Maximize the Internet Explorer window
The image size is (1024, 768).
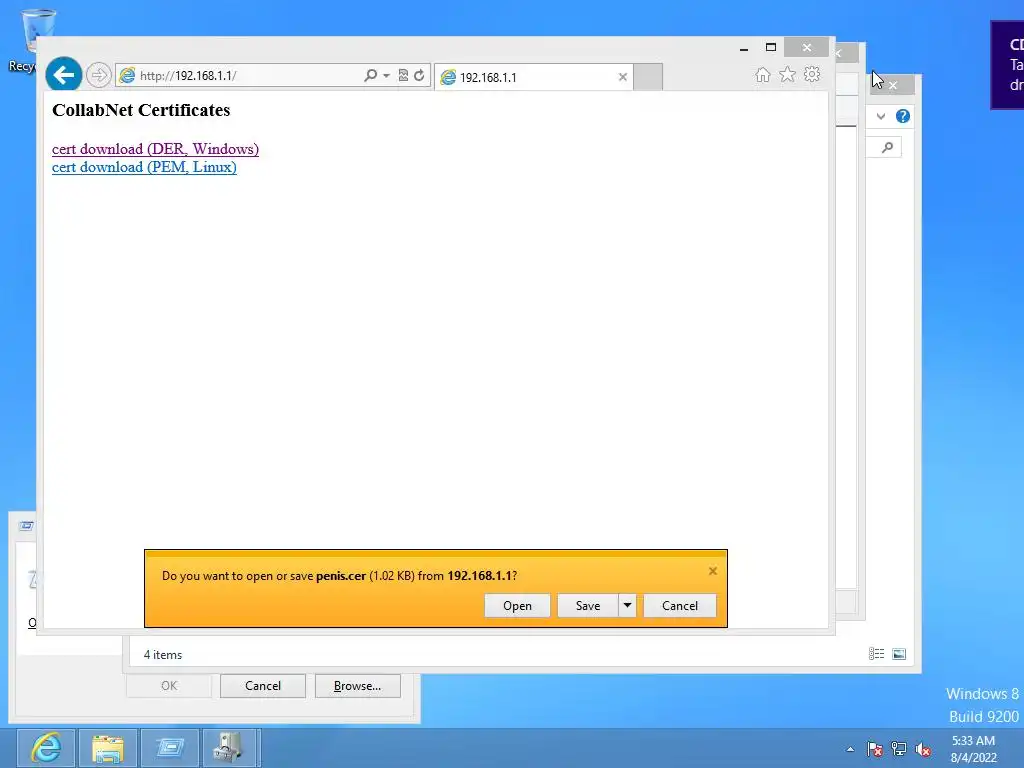click(x=771, y=47)
